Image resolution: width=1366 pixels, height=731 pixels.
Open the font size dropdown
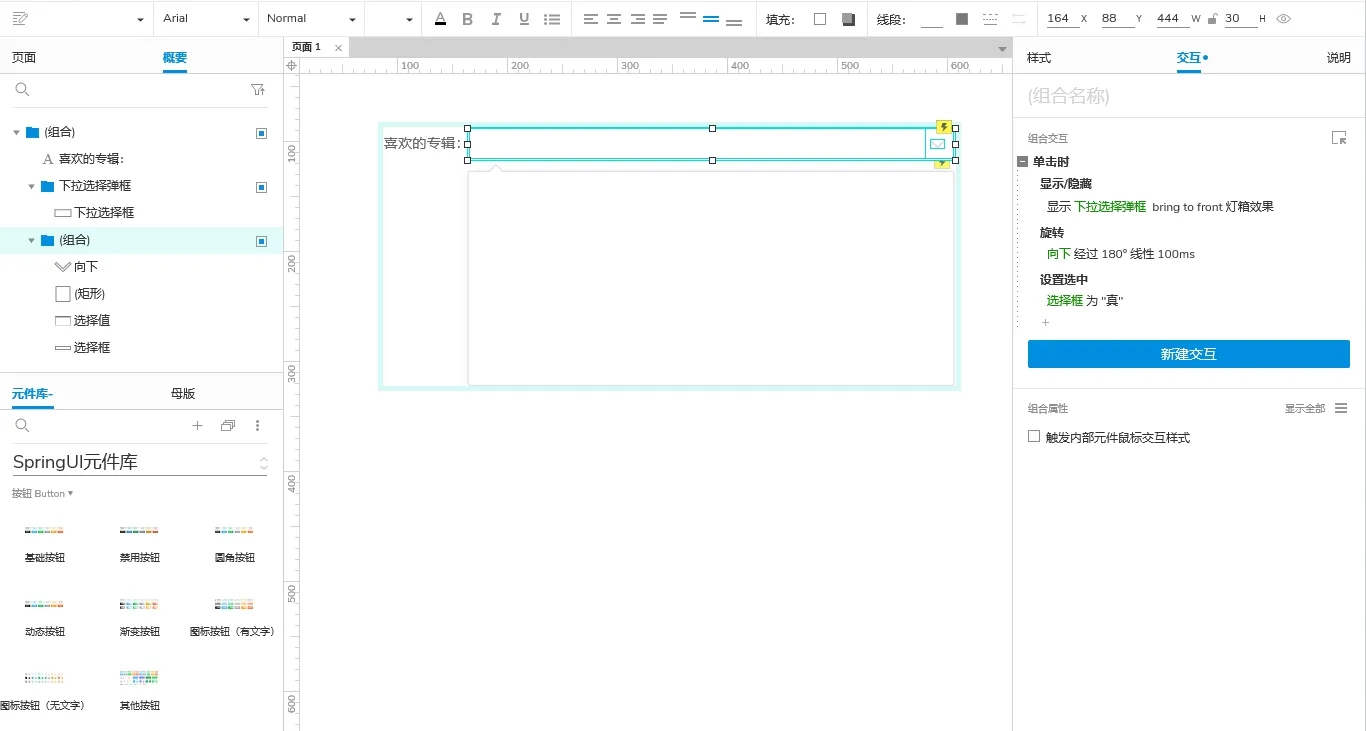pos(391,19)
